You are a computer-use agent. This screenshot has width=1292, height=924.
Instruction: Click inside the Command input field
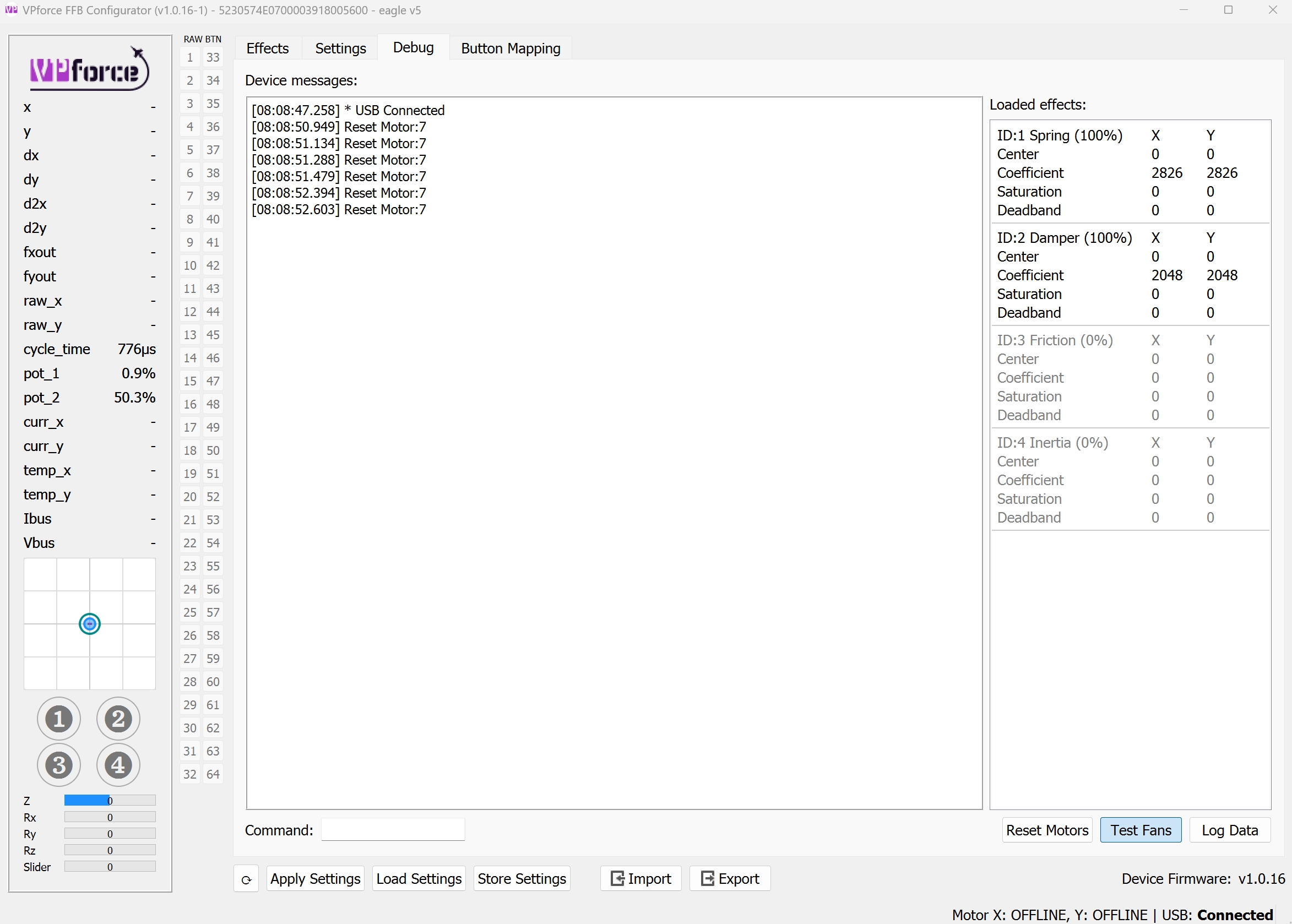pos(392,829)
